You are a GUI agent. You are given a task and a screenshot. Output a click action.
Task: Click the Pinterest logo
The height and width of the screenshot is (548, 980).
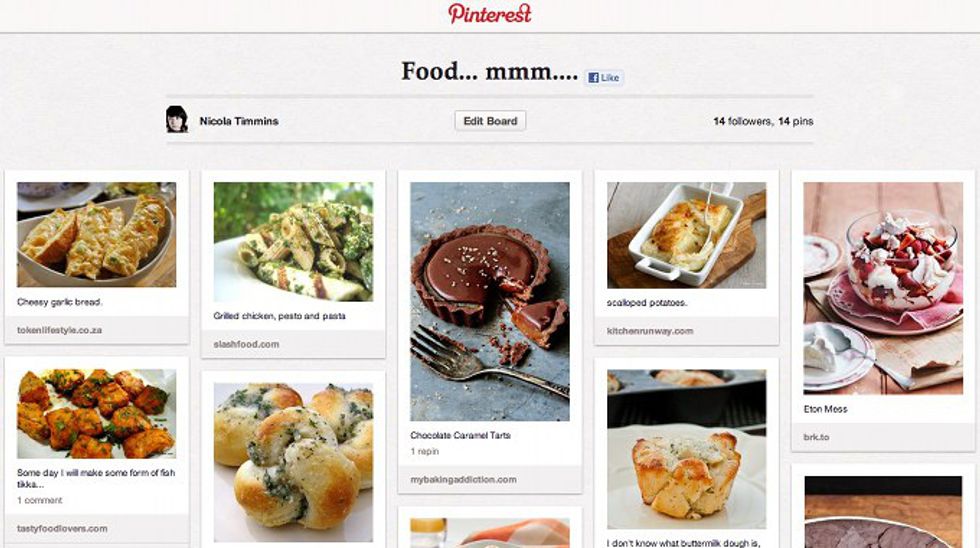489,13
